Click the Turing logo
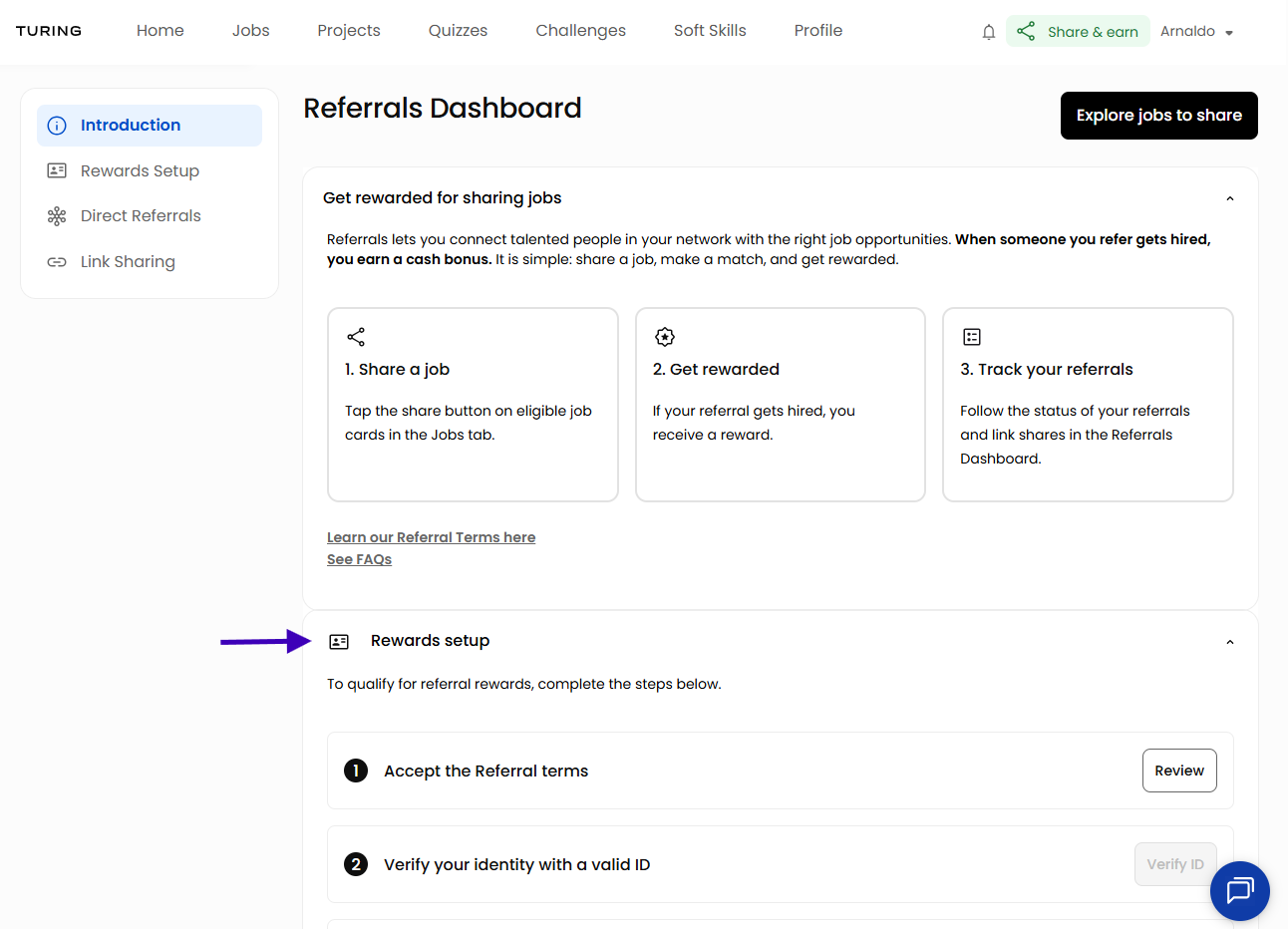The height and width of the screenshot is (929, 1288). 49,31
